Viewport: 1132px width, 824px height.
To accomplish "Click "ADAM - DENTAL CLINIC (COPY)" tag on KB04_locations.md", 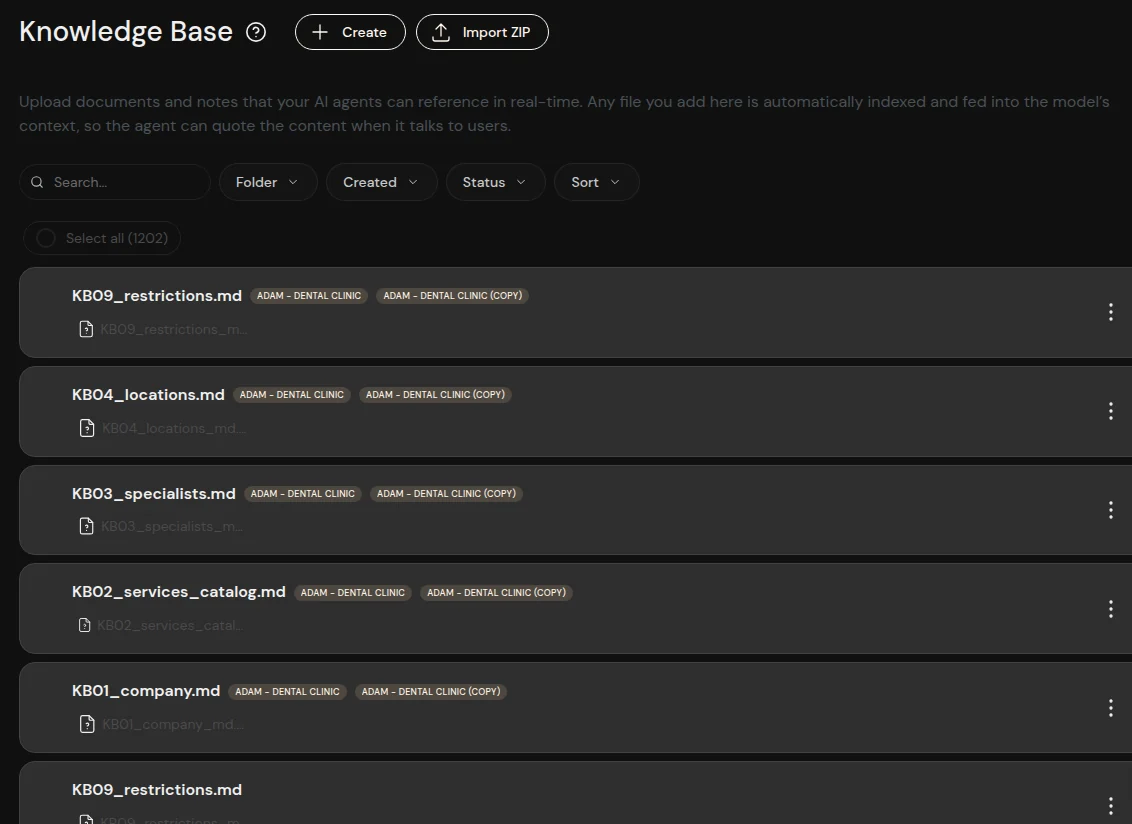I will coord(435,395).
